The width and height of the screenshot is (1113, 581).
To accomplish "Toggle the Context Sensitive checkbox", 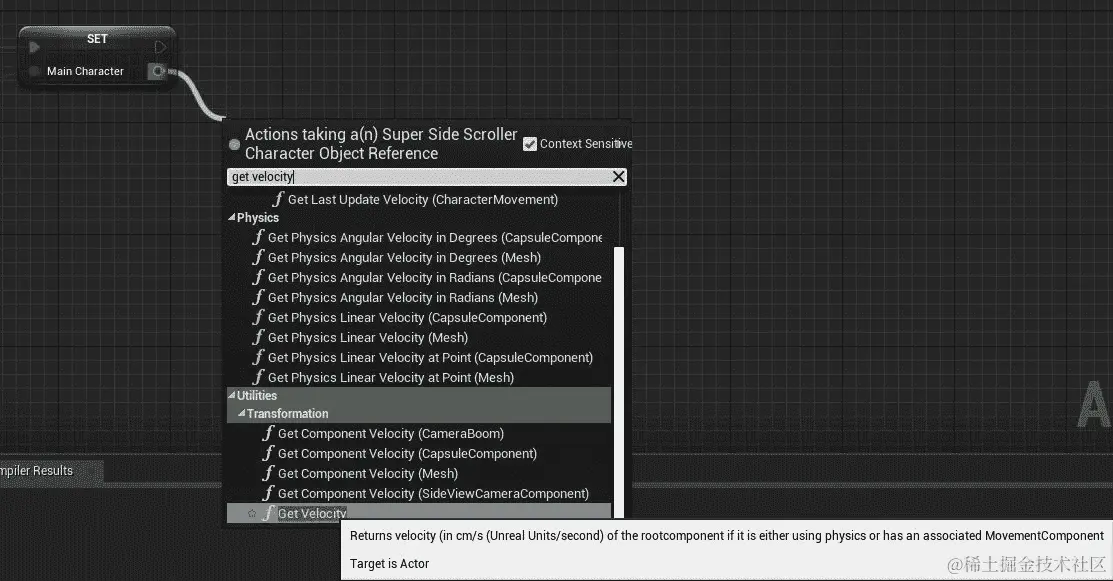I will 530,144.
